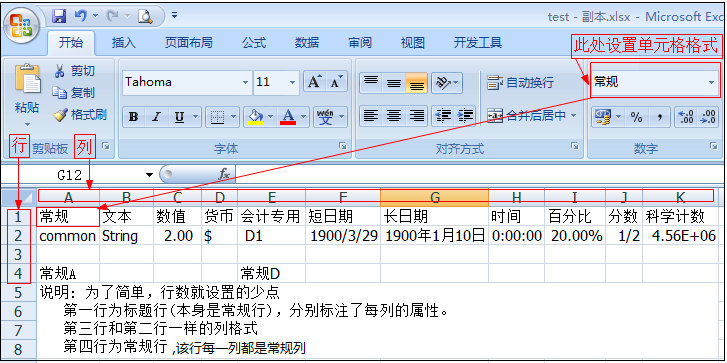Click the fx insert function button
Viewport: 727px width, 363px height.
pos(224,174)
